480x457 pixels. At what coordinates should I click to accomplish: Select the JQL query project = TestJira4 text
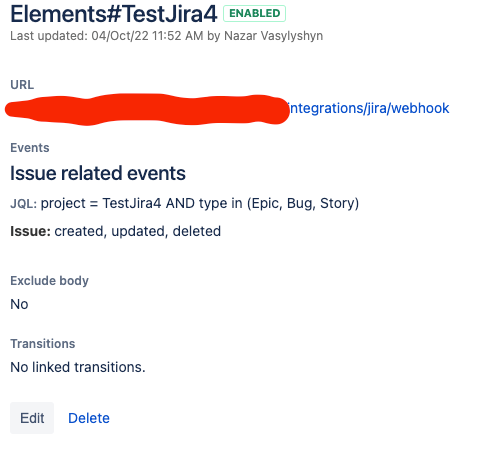(200, 203)
